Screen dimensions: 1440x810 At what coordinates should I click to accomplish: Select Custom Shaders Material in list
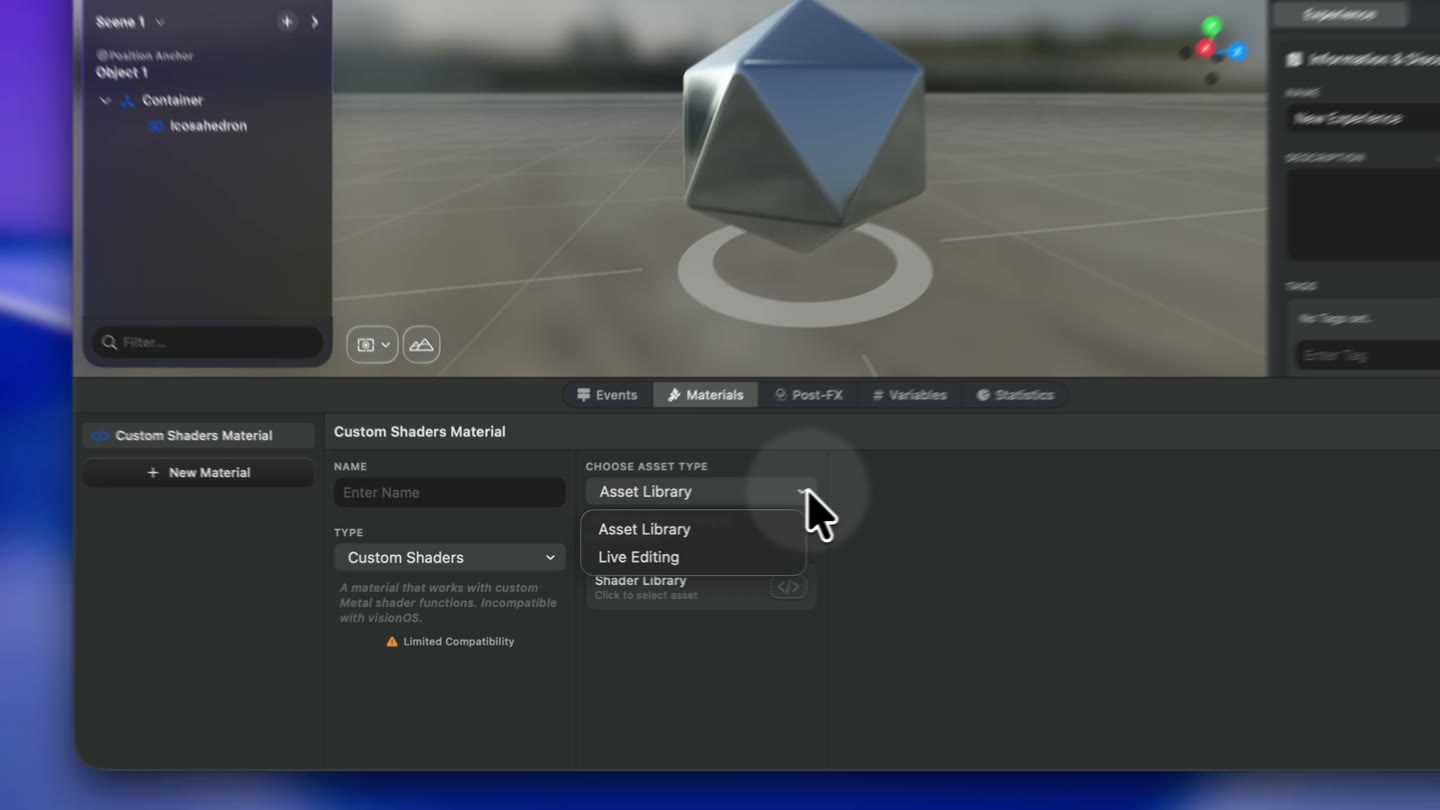[198, 436]
